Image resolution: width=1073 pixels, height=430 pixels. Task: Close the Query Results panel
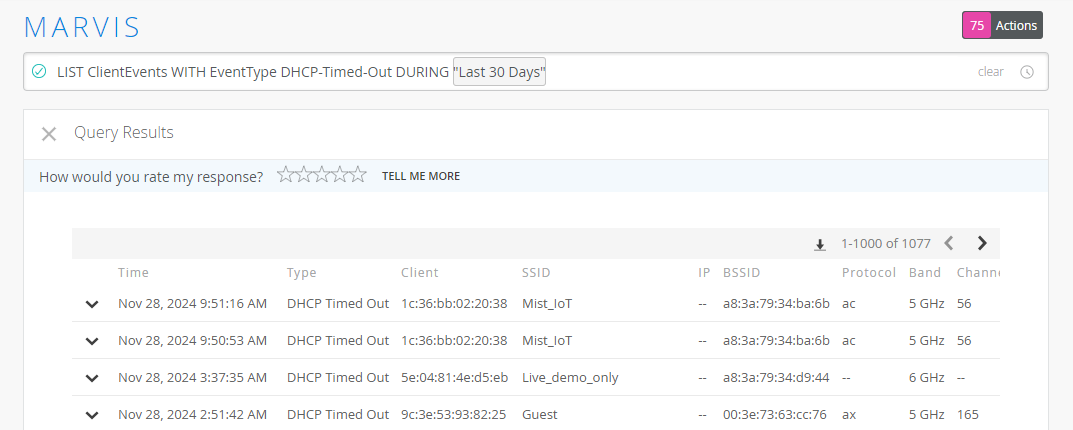(48, 134)
